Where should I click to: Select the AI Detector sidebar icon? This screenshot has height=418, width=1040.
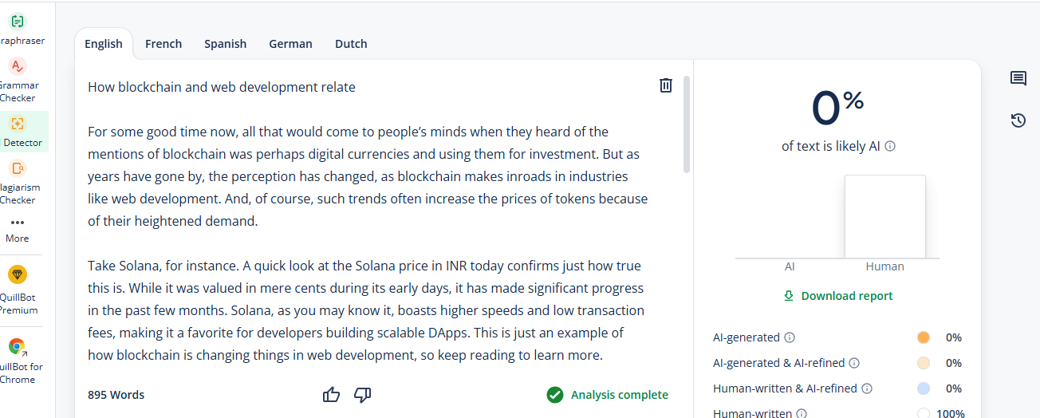coord(17,123)
